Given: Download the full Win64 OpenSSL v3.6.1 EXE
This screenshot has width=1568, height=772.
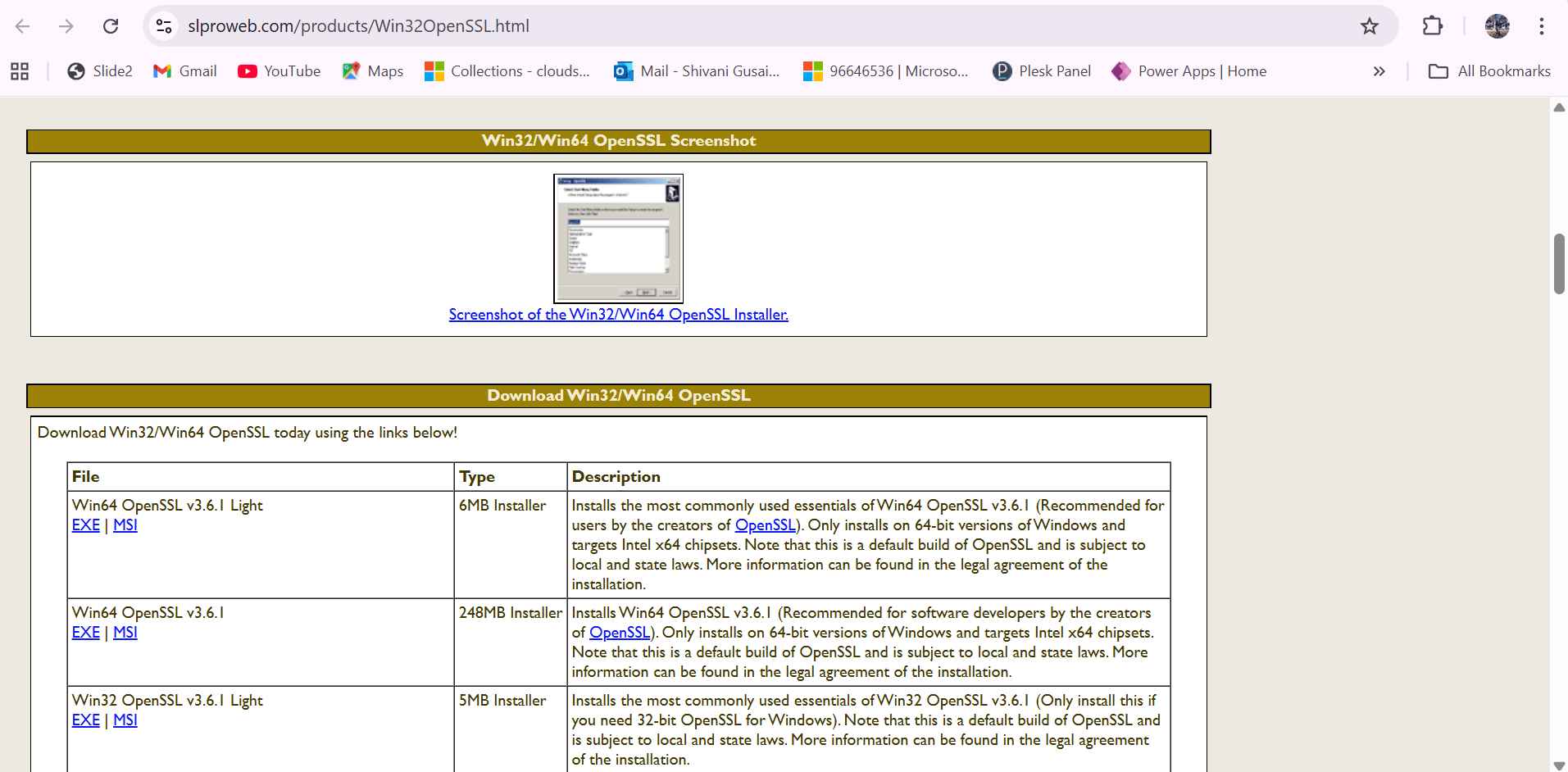Looking at the screenshot, I should click(86, 633).
